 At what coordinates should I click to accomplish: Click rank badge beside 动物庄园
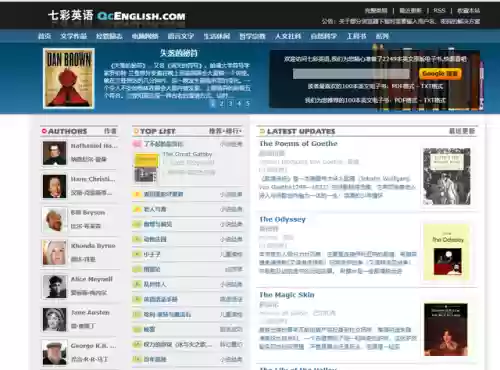137,239
